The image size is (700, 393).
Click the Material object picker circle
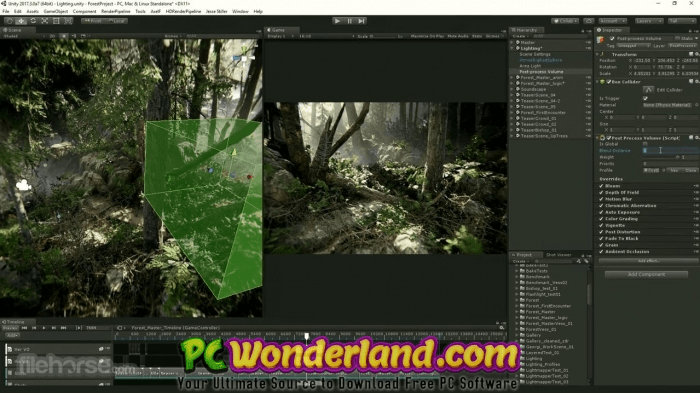pyautogui.click(x=696, y=105)
